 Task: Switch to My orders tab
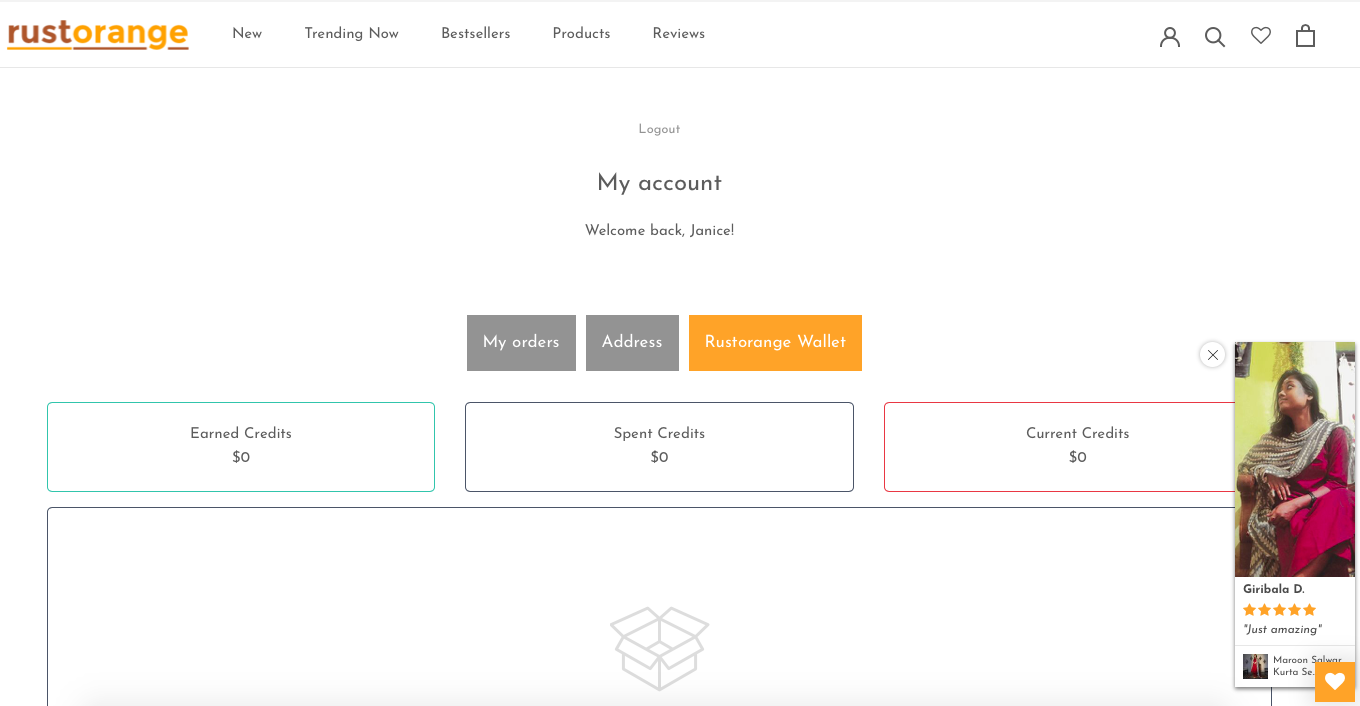(521, 343)
